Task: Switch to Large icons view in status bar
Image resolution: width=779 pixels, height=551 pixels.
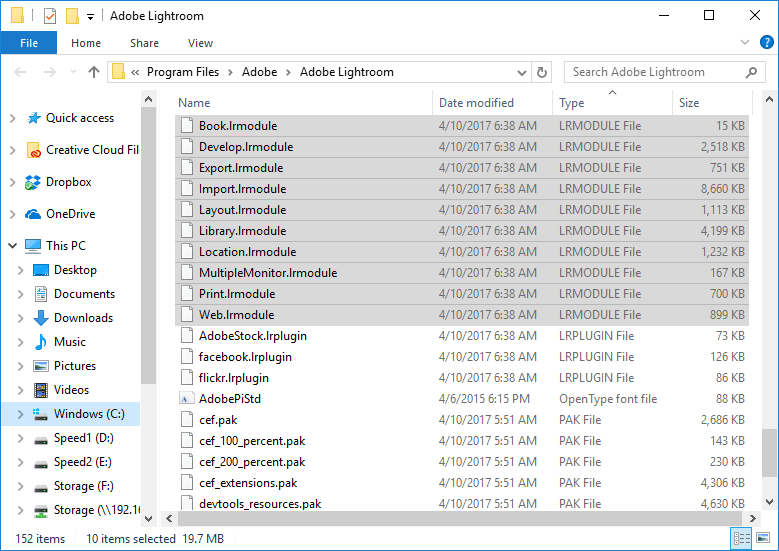Action: point(763,538)
